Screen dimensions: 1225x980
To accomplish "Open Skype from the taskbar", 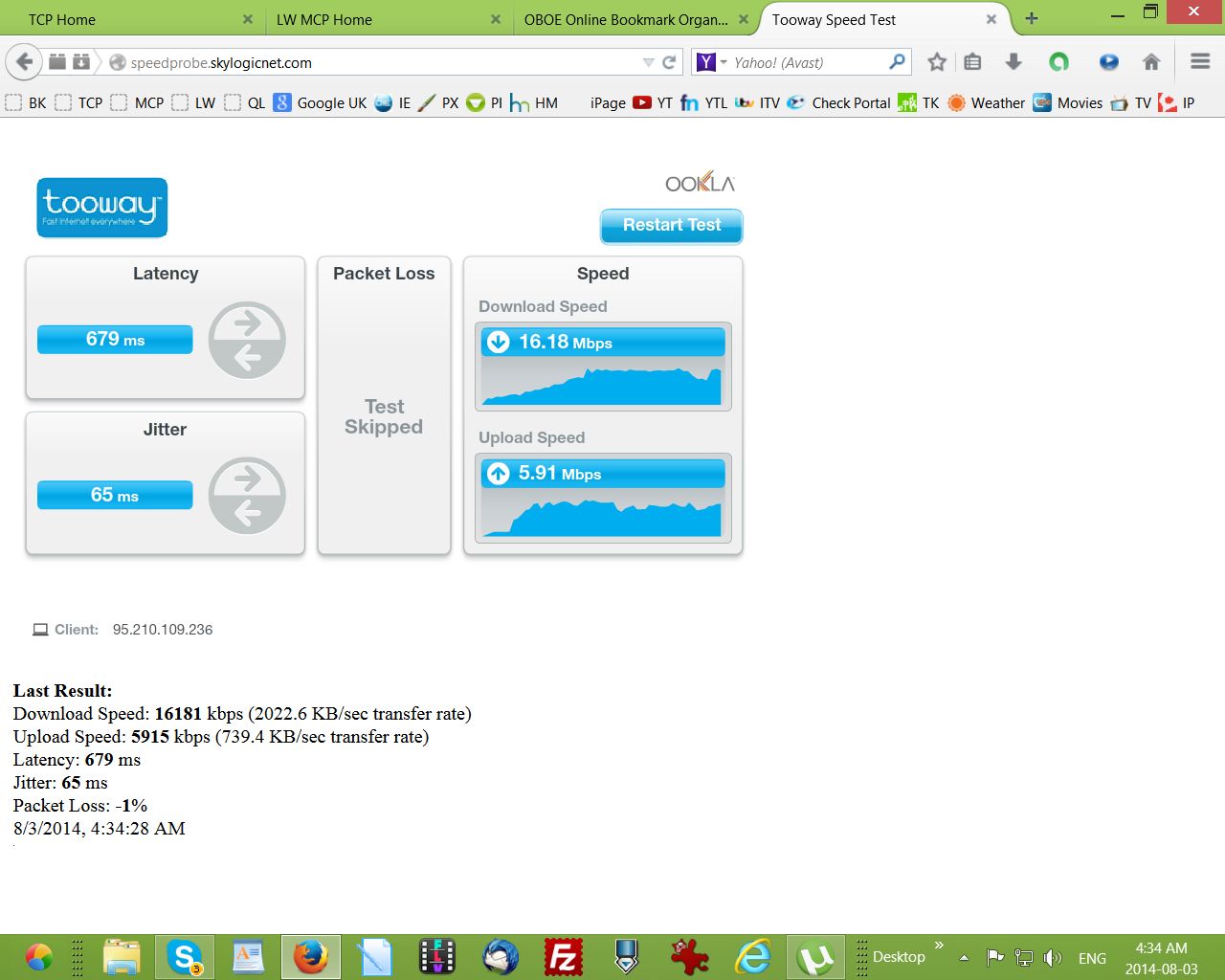I will (185, 957).
